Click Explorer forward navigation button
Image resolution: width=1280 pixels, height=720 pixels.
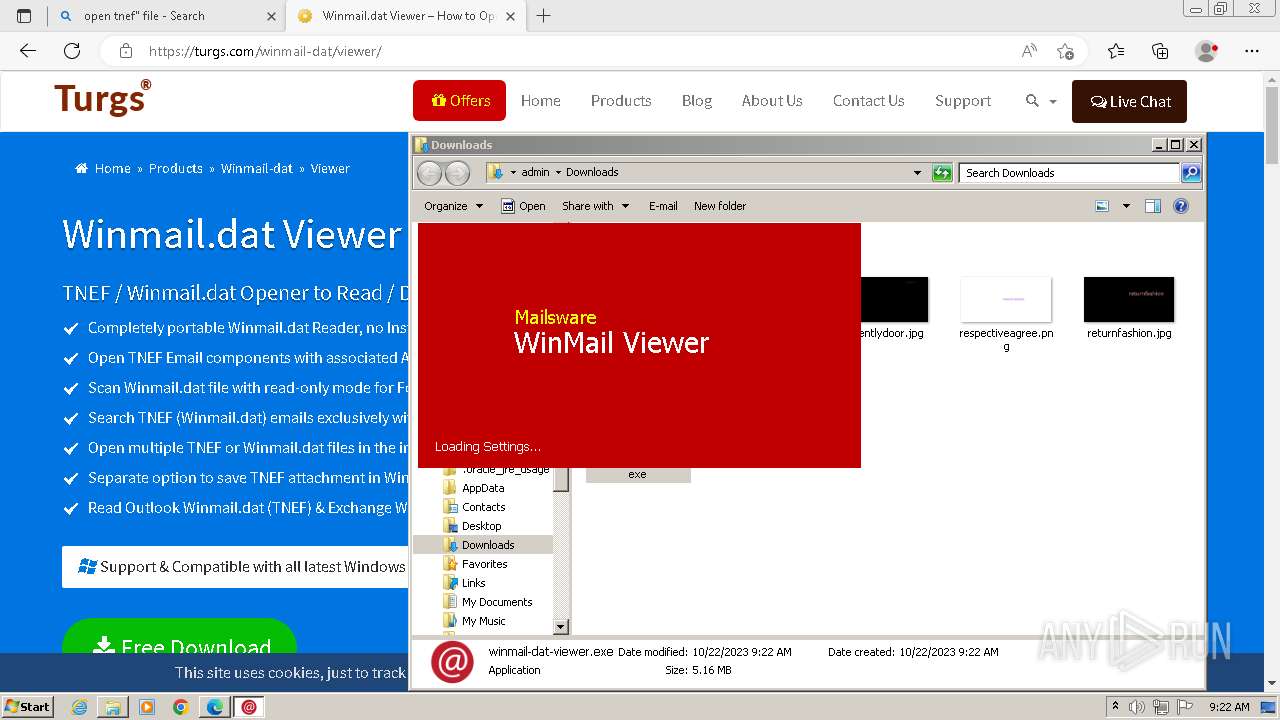[457, 173]
